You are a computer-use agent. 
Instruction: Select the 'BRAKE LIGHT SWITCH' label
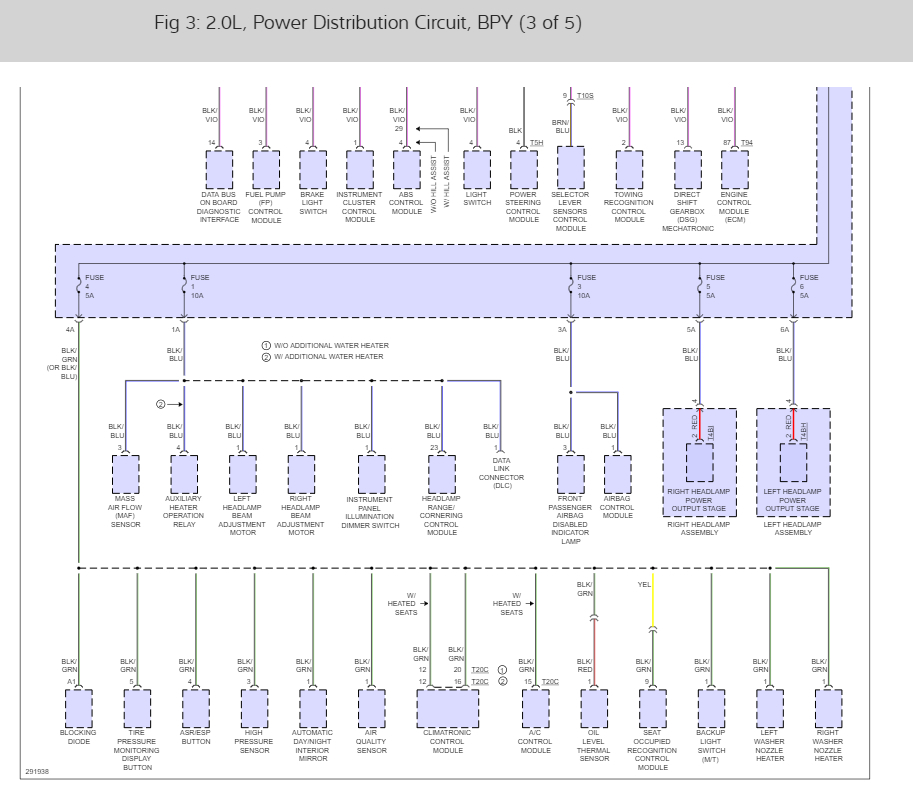[313, 203]
